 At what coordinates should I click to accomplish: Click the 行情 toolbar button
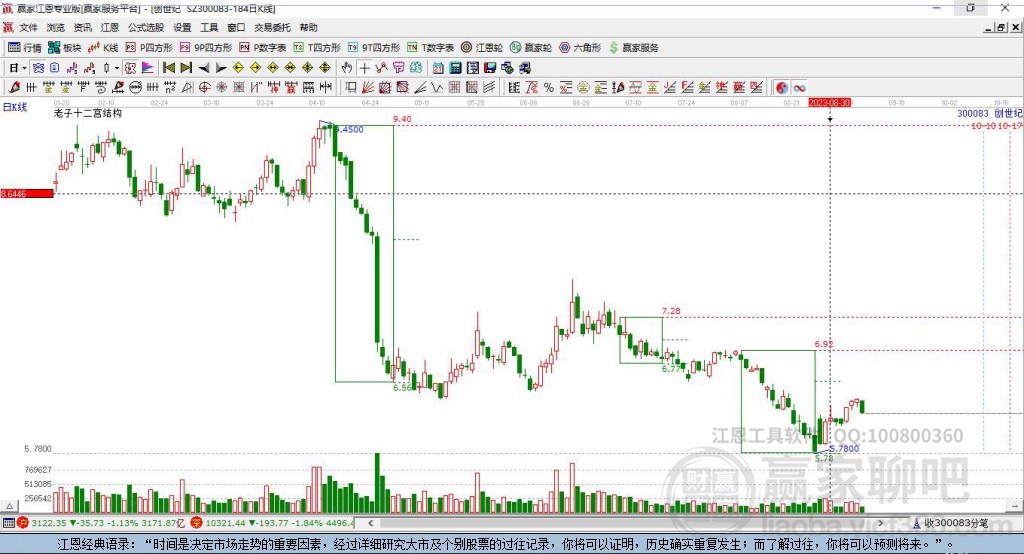[x=25, y=48]
